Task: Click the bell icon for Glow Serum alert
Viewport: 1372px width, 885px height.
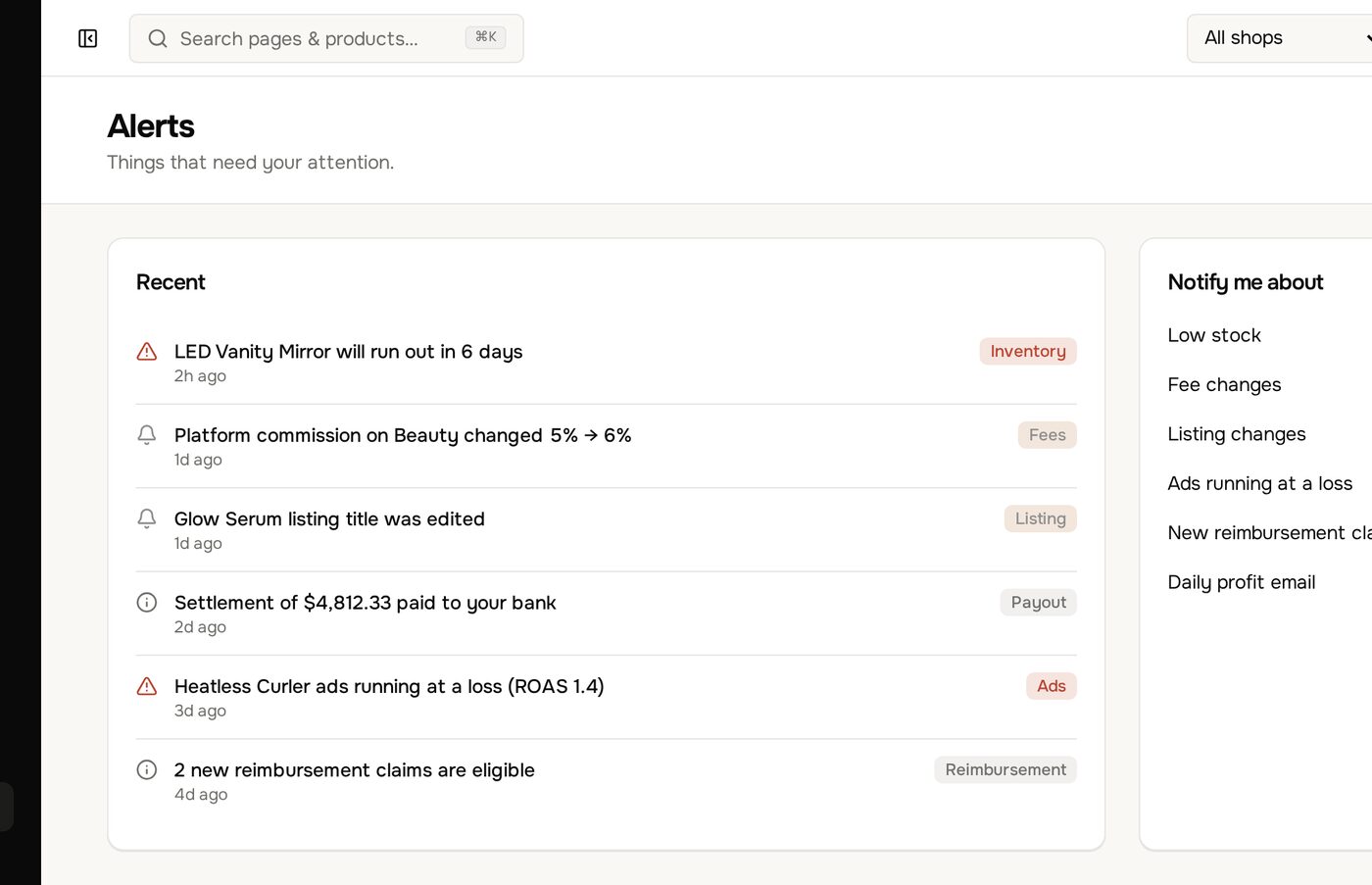Action: pos(147,518)
